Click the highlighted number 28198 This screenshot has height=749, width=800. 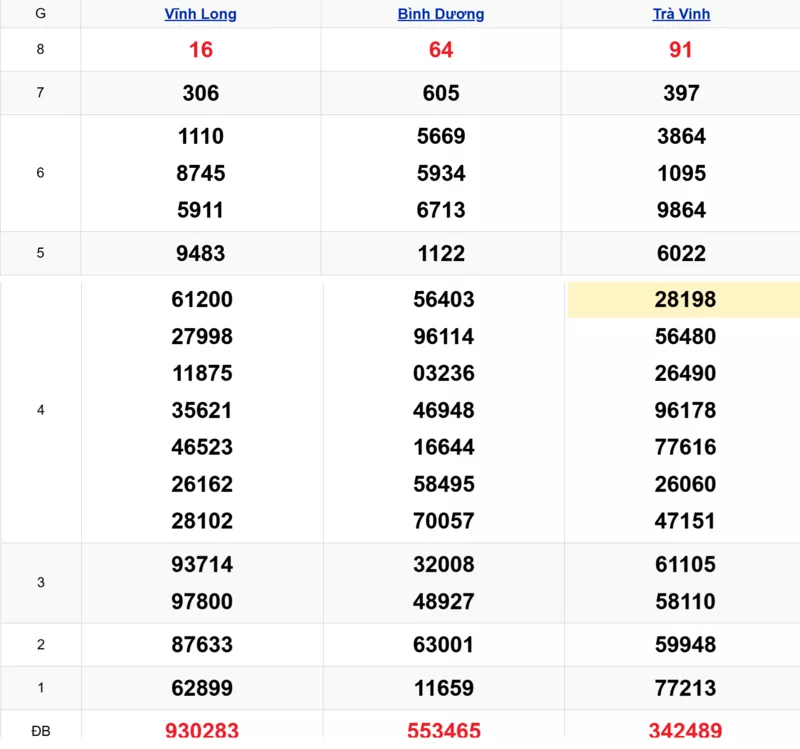coord(685,300)
